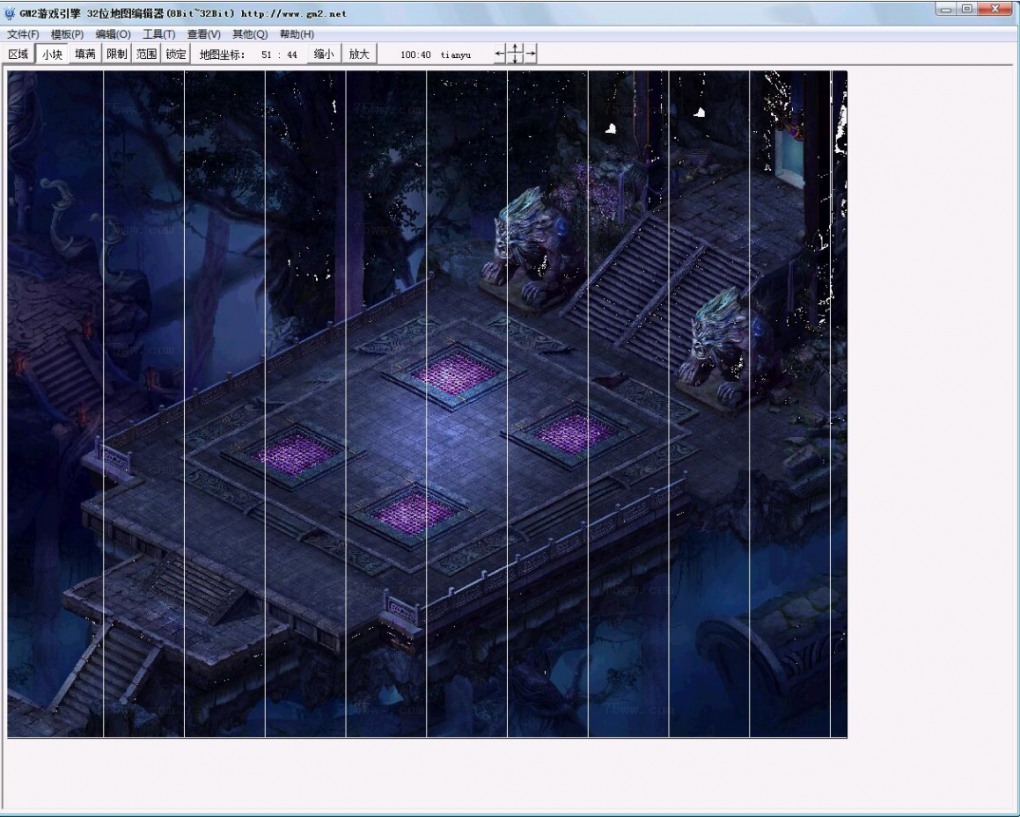This screenshot has height=817, width=1020.
Task: Open the 帮助(H) help menu
Action: tap(297, 34)
